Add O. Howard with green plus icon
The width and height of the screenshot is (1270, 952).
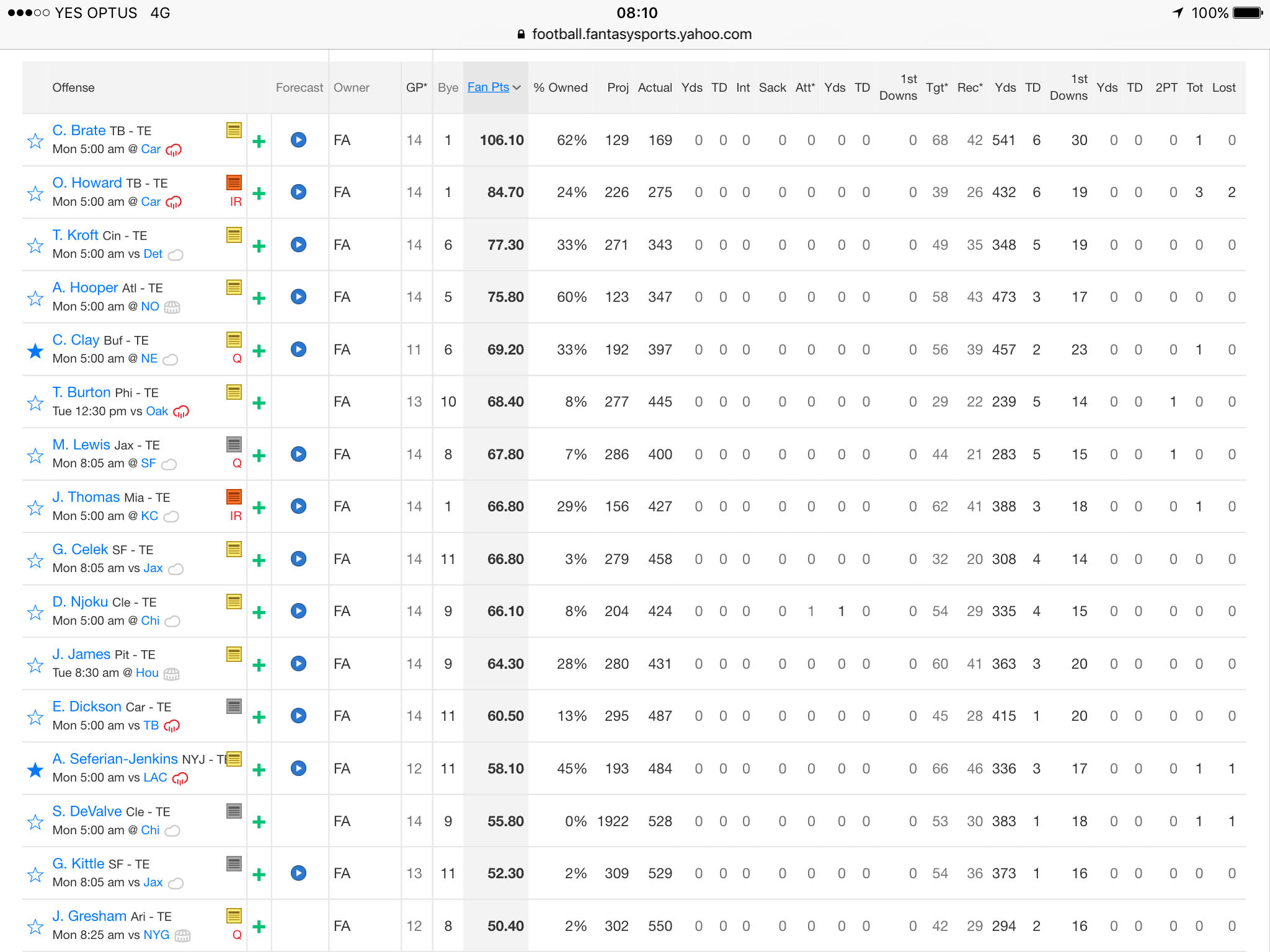coord(259,193)
